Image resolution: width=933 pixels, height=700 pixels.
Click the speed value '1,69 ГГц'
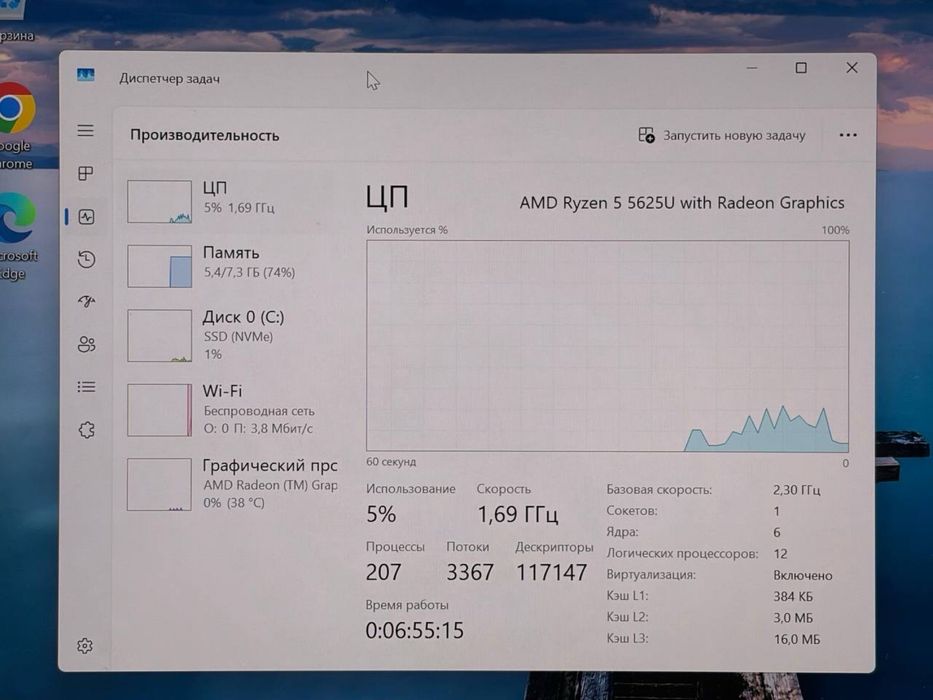(x=518, y=514)
